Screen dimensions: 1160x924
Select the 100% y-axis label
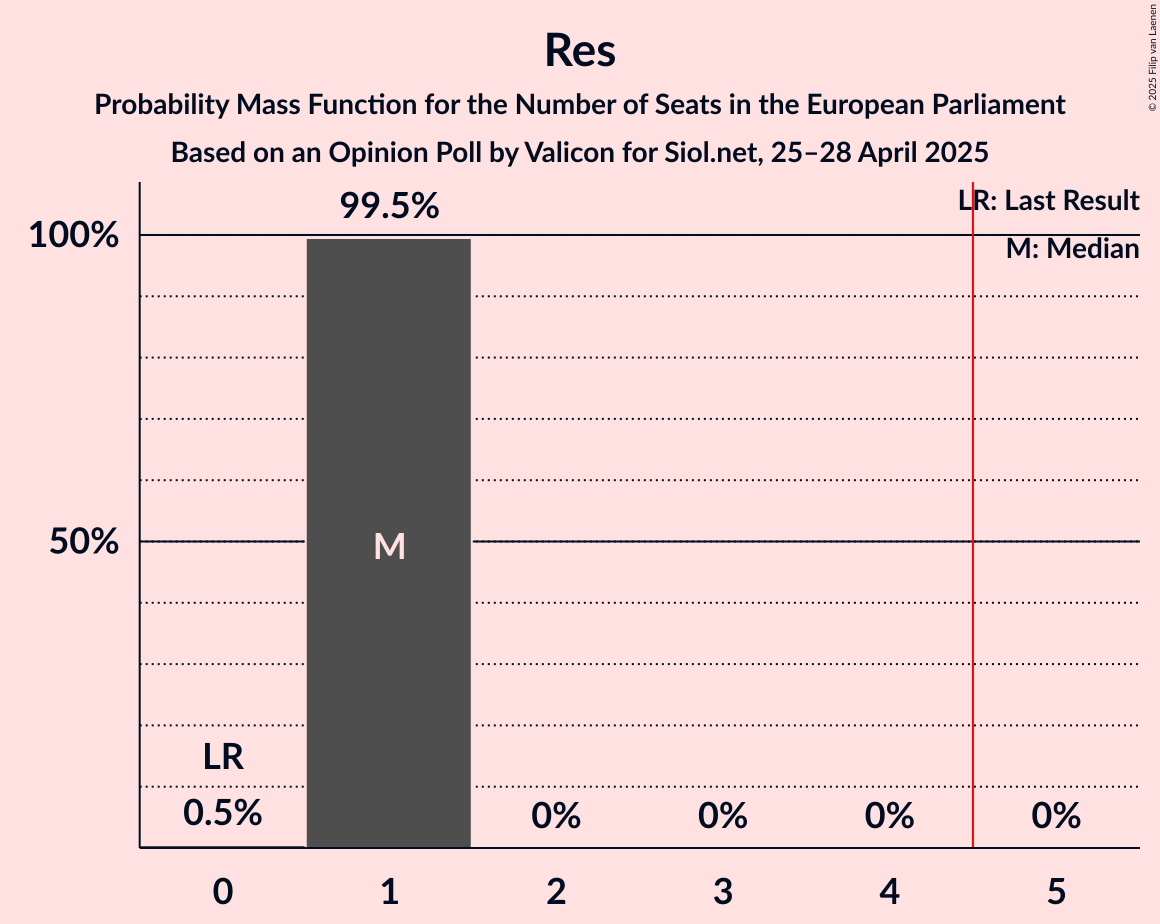(x=74, y=237)
